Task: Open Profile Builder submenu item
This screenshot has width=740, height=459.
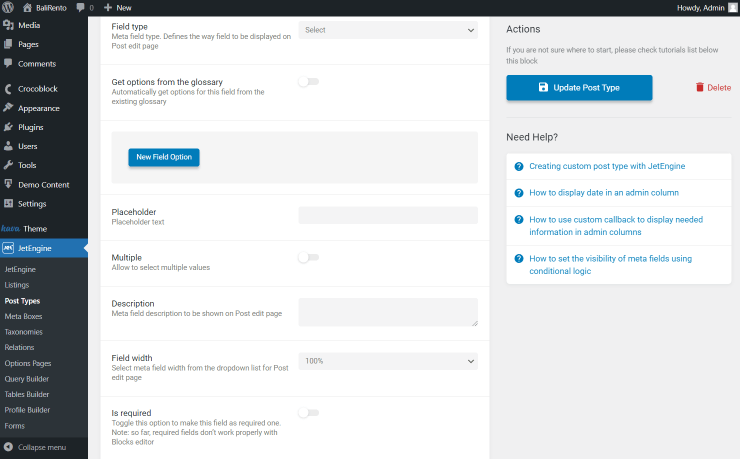Action: 27,410
